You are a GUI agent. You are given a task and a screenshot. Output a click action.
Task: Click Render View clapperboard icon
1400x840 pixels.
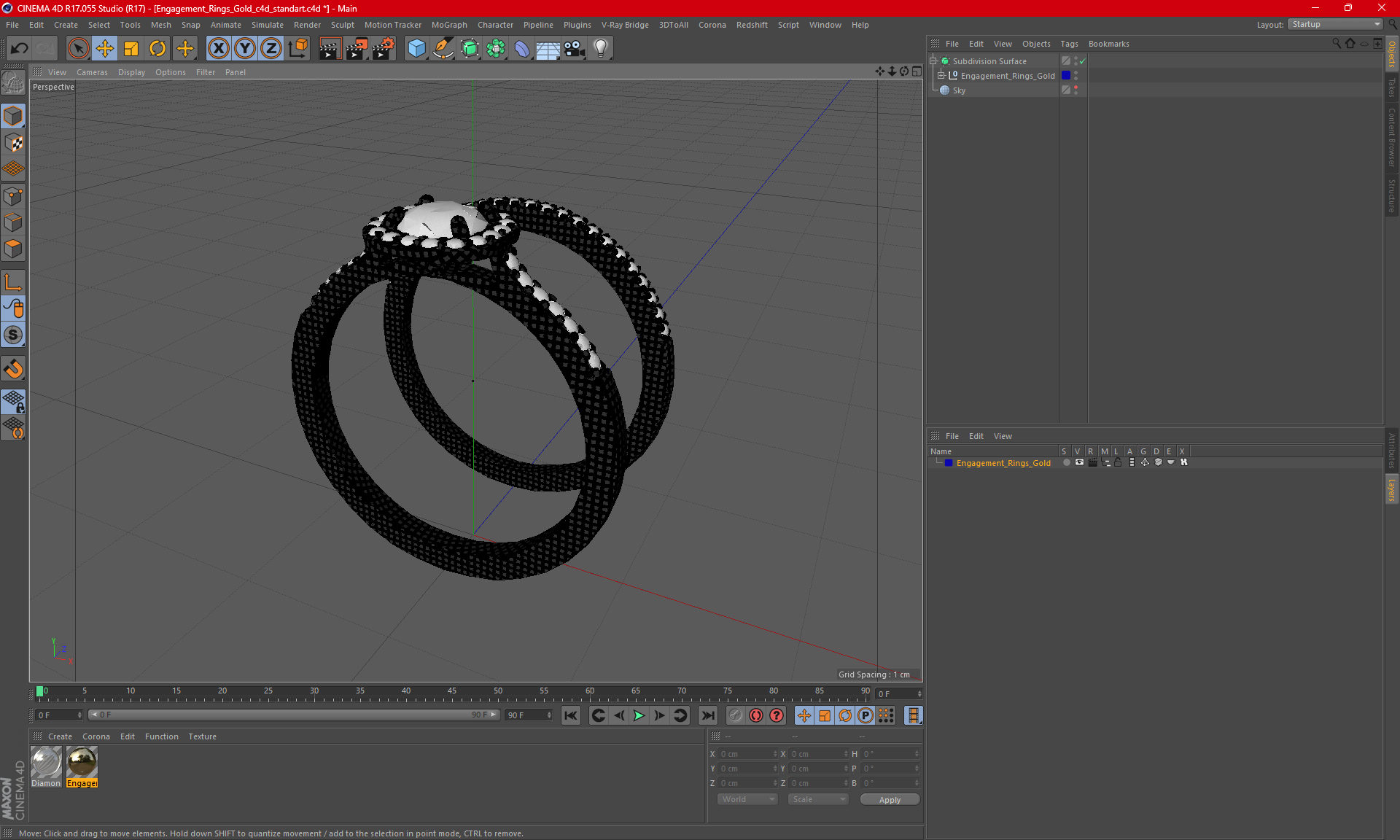click(x=330, y=49)
